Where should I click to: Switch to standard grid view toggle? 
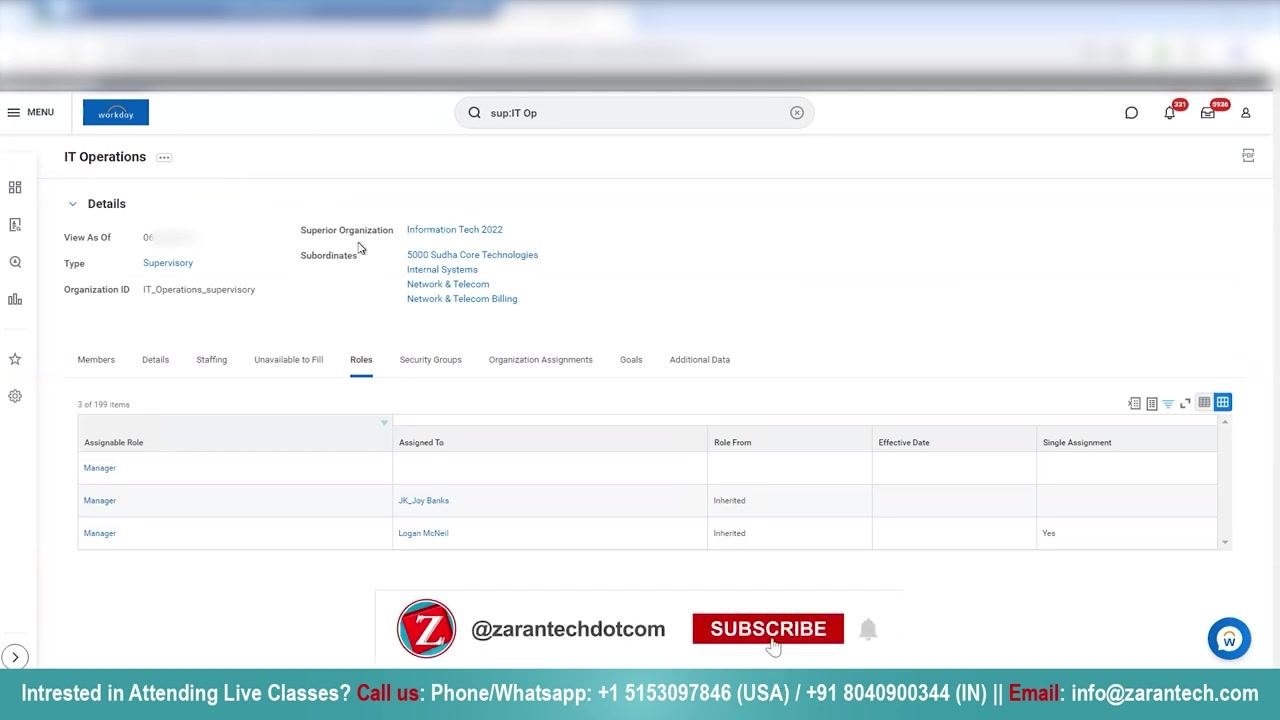1223,402
